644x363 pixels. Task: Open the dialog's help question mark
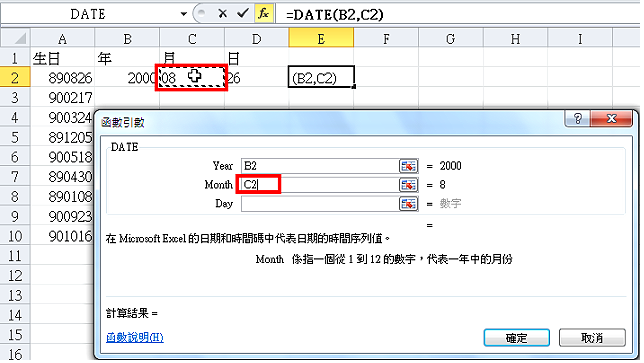point(577,119)
